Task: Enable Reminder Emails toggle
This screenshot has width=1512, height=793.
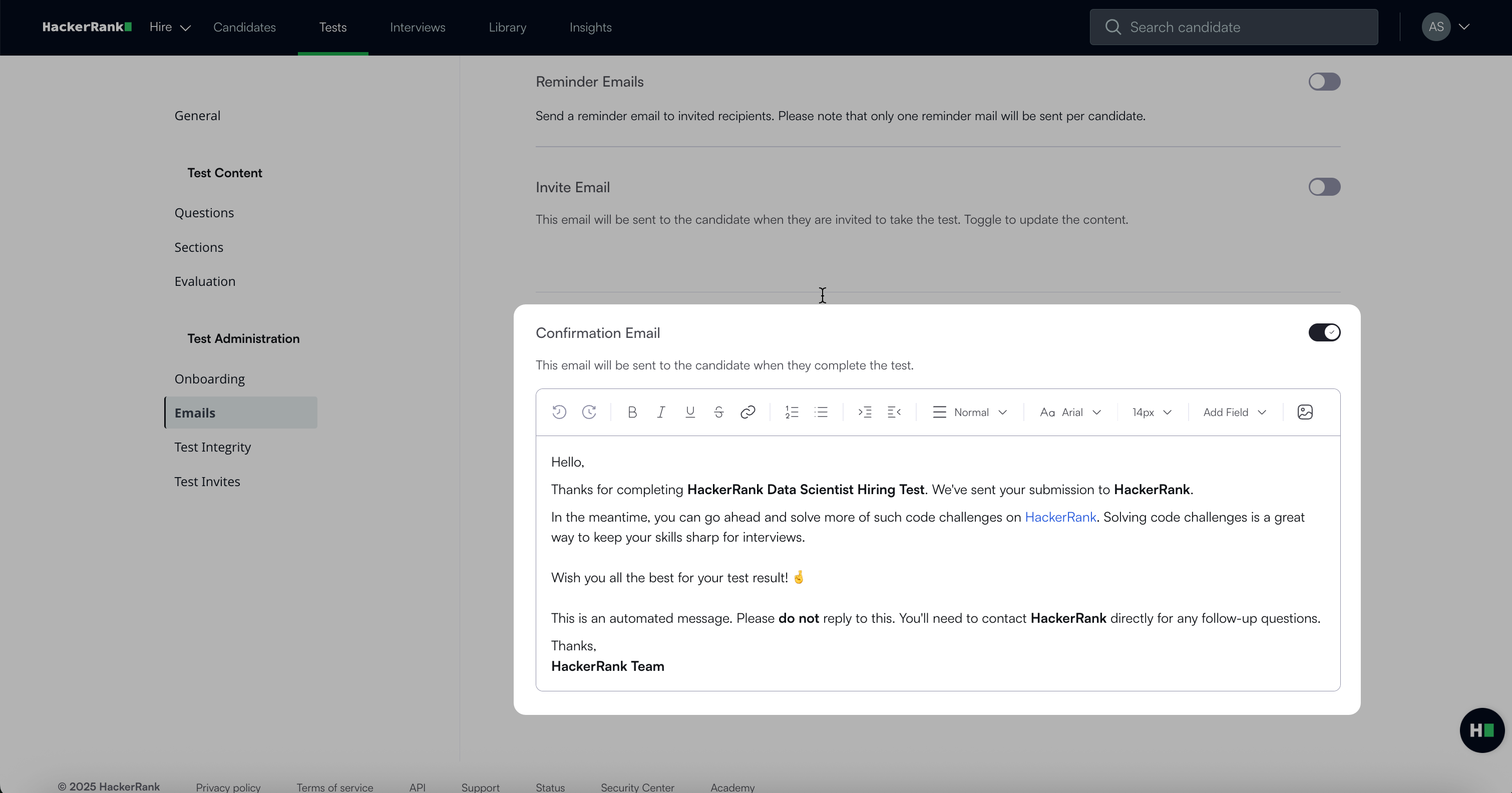Action: click(x=1324, y=82)
